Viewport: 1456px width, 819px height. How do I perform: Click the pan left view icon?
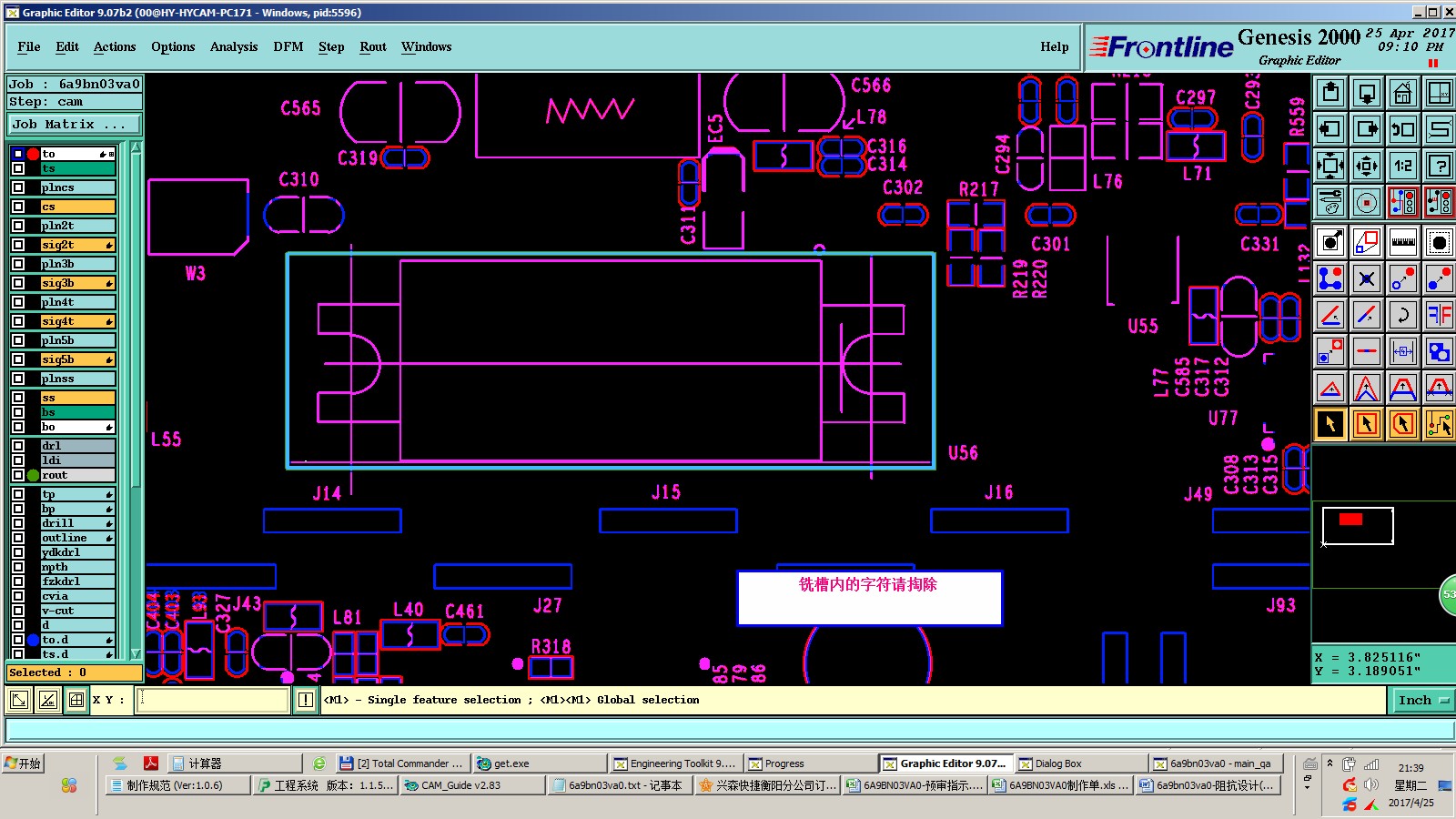click(x=1330, y=129)
